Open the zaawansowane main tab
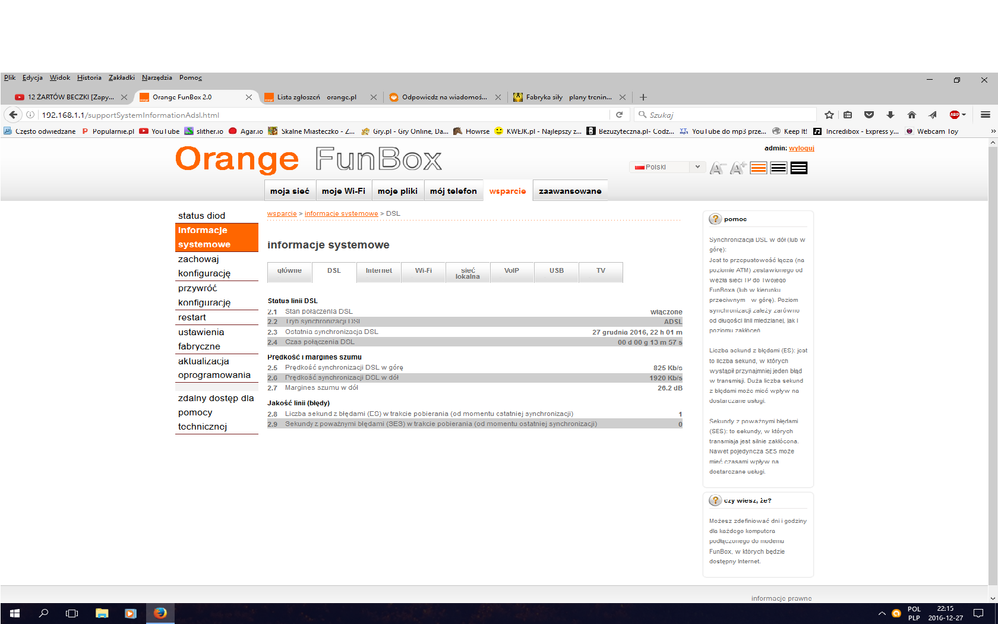The height and width of the screenshot is (624, 998). 570,191
